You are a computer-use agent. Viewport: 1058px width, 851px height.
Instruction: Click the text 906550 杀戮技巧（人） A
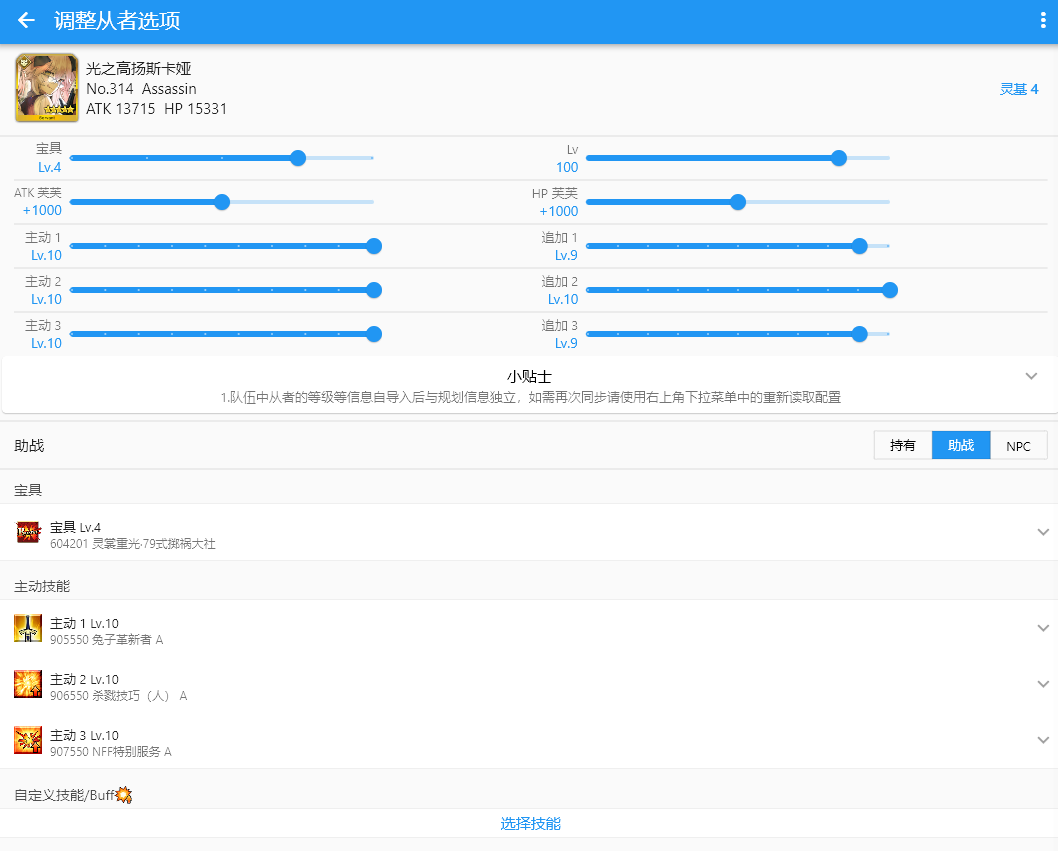point(119,696)
